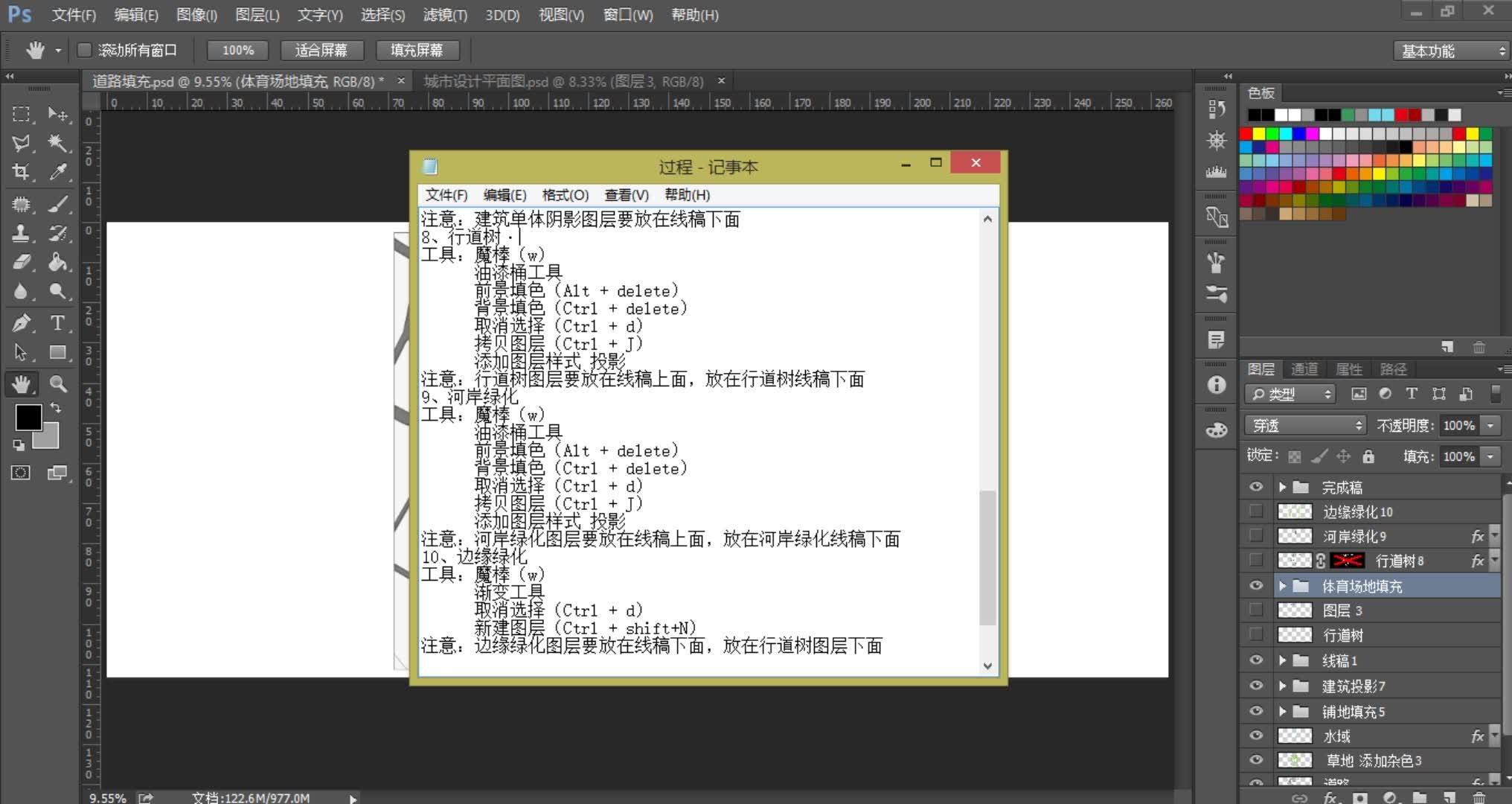This screenshot has height=804, width=1512.
Task: Open Photoshop 3D(D) menu
Action: coord(502,15)
